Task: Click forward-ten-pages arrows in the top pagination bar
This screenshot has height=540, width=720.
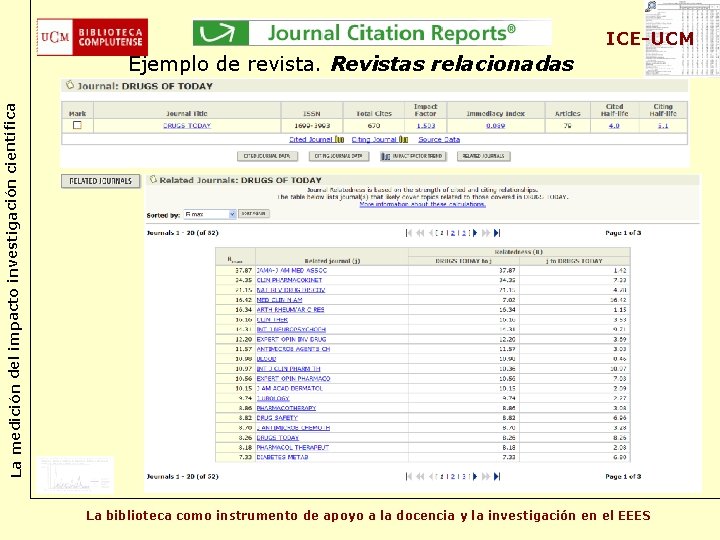Action: (x=486, y=233)
